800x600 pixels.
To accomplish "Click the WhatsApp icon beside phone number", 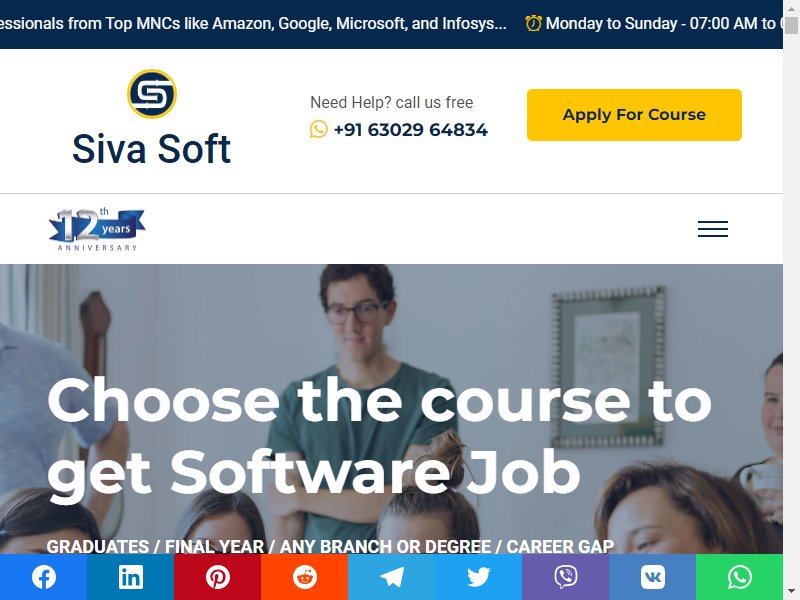I will tap(318, 130).
